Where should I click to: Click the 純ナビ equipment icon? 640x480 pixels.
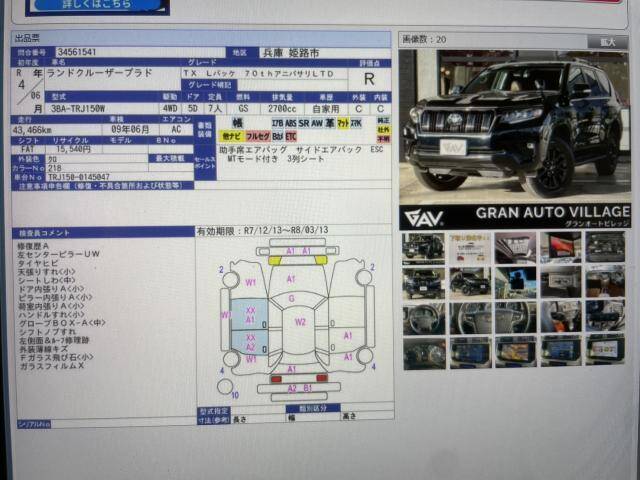coord(231,134)
